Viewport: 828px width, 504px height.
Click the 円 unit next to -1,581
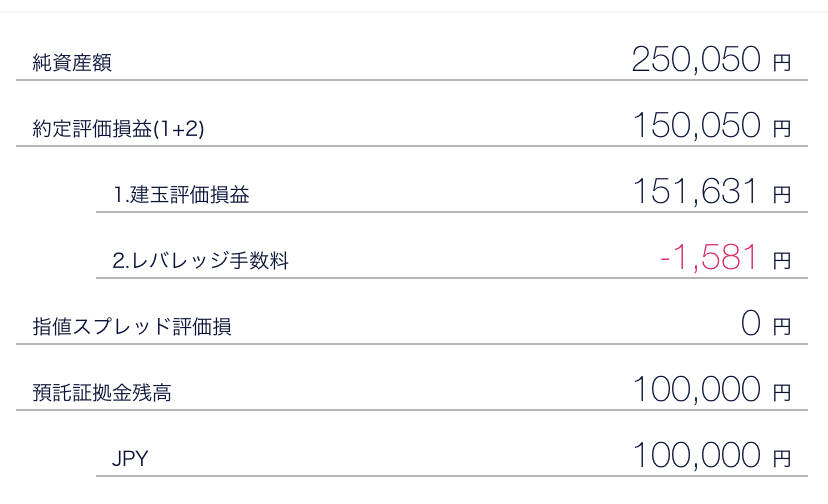782,261
